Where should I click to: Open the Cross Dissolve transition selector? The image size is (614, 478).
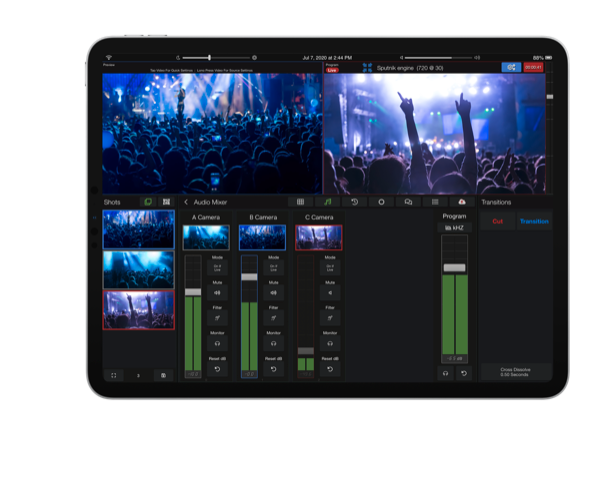[x=515, y=371]
